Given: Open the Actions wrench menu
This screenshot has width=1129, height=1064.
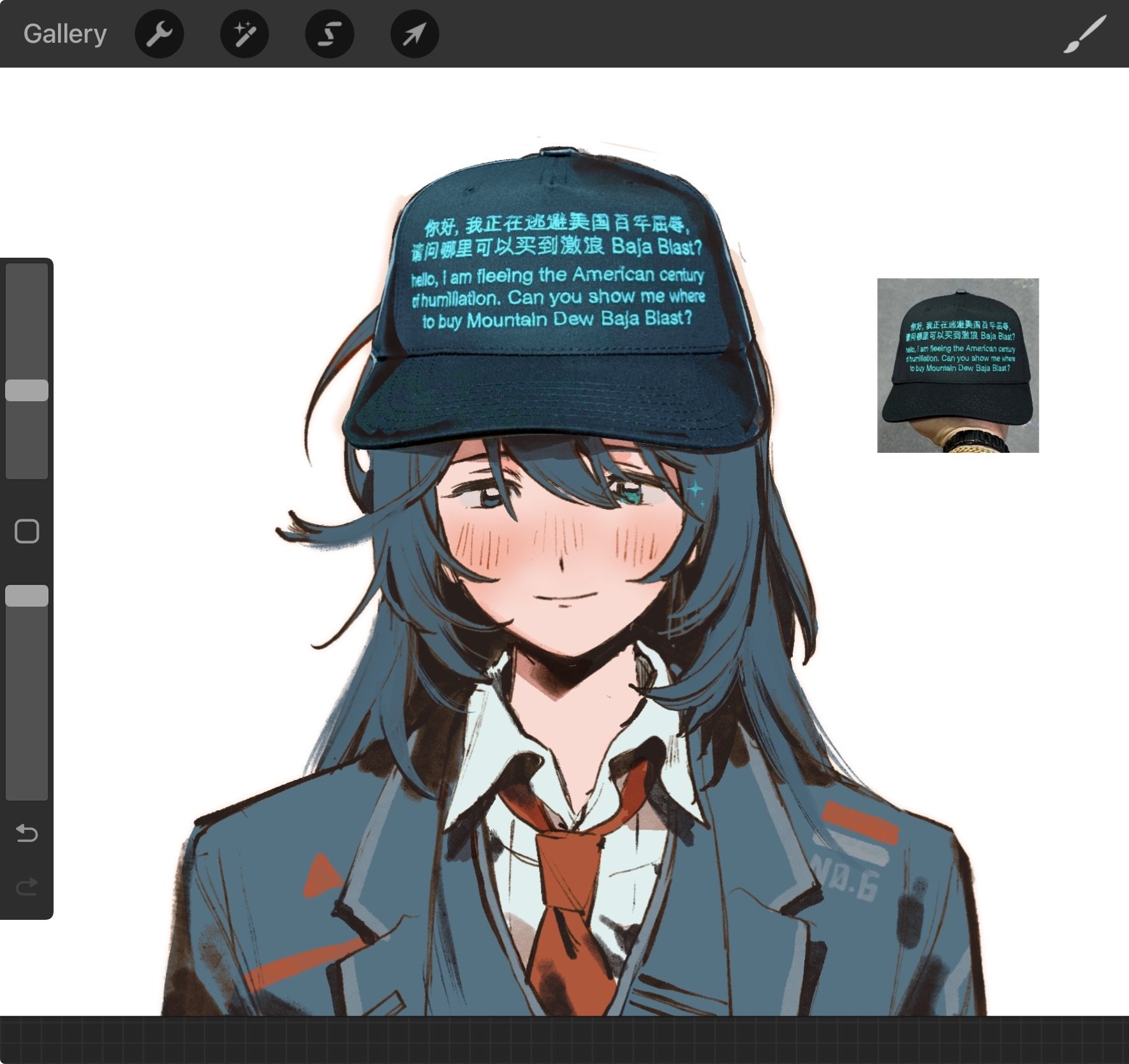Looking at the screenshot, I should coord(159,34).
